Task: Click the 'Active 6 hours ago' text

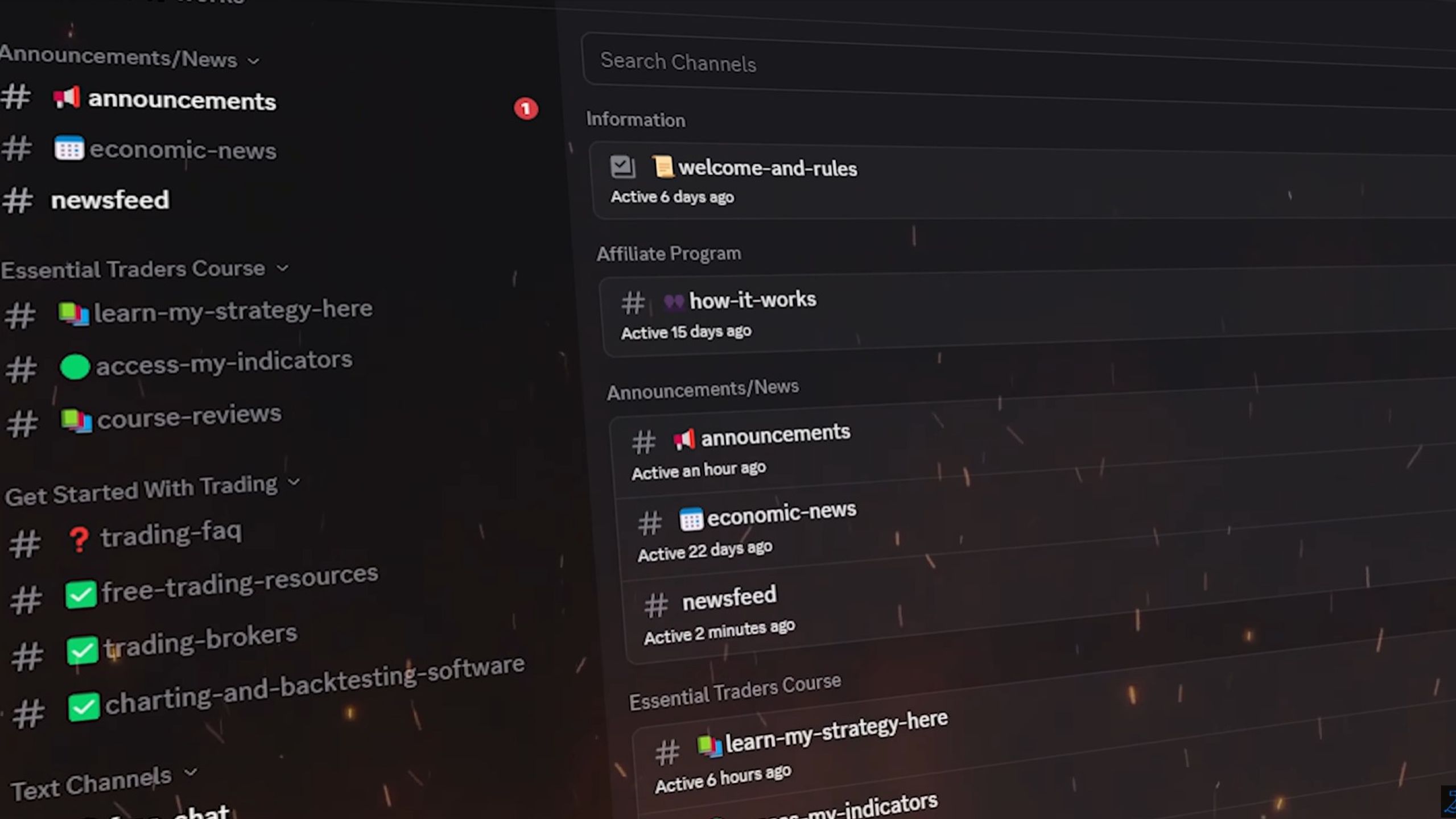Action: coord(723,778)
